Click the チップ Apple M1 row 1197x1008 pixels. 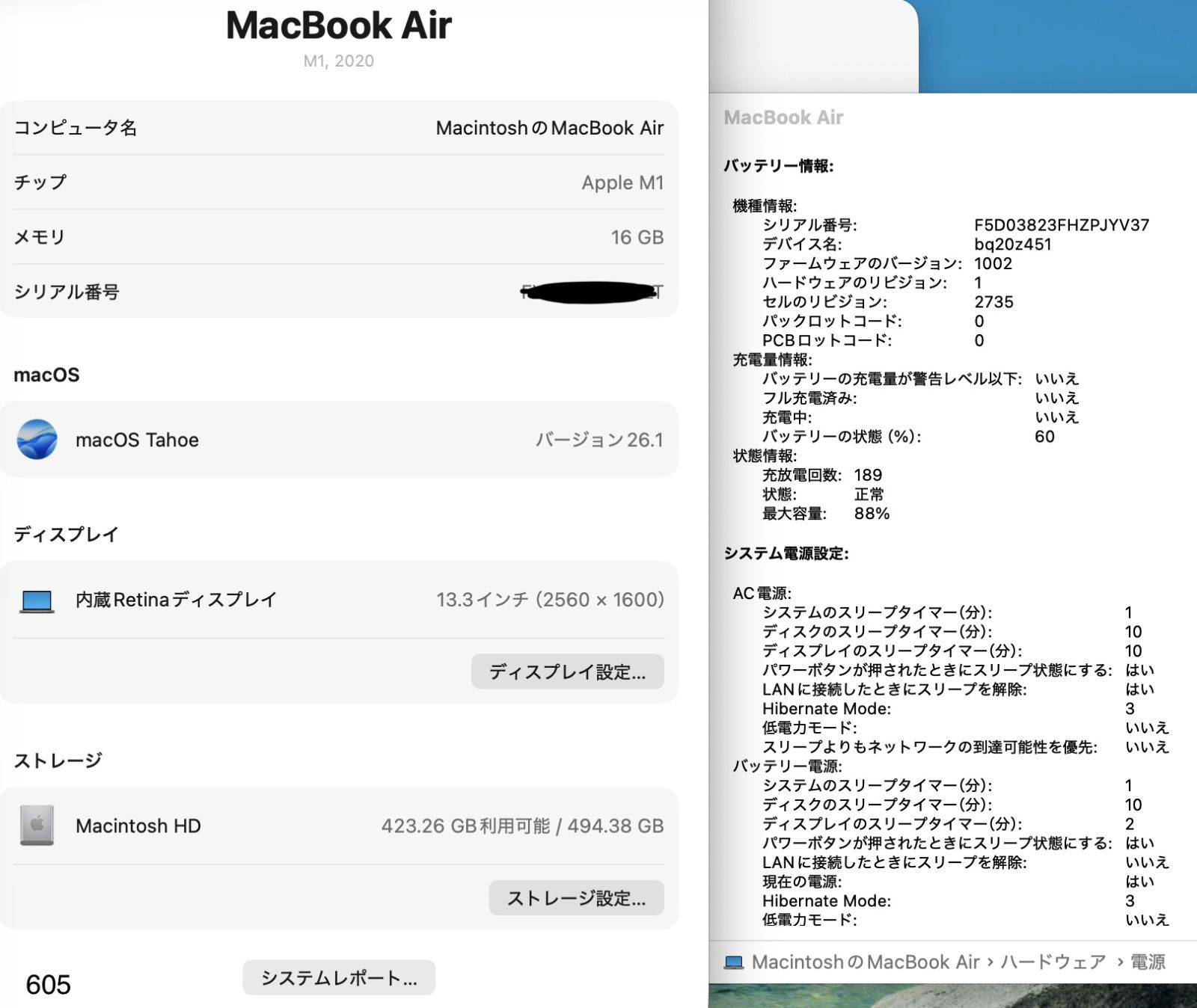[339, 183]
